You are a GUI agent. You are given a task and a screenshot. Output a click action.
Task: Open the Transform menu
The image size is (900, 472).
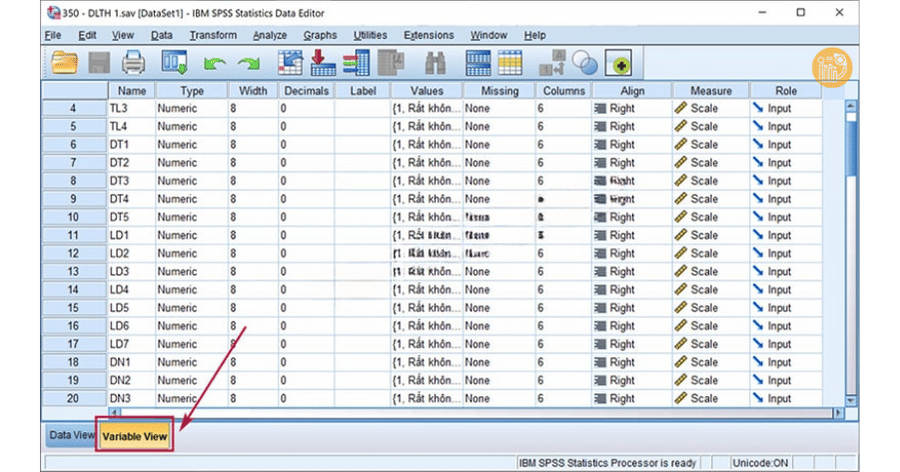tap(213, 35)
